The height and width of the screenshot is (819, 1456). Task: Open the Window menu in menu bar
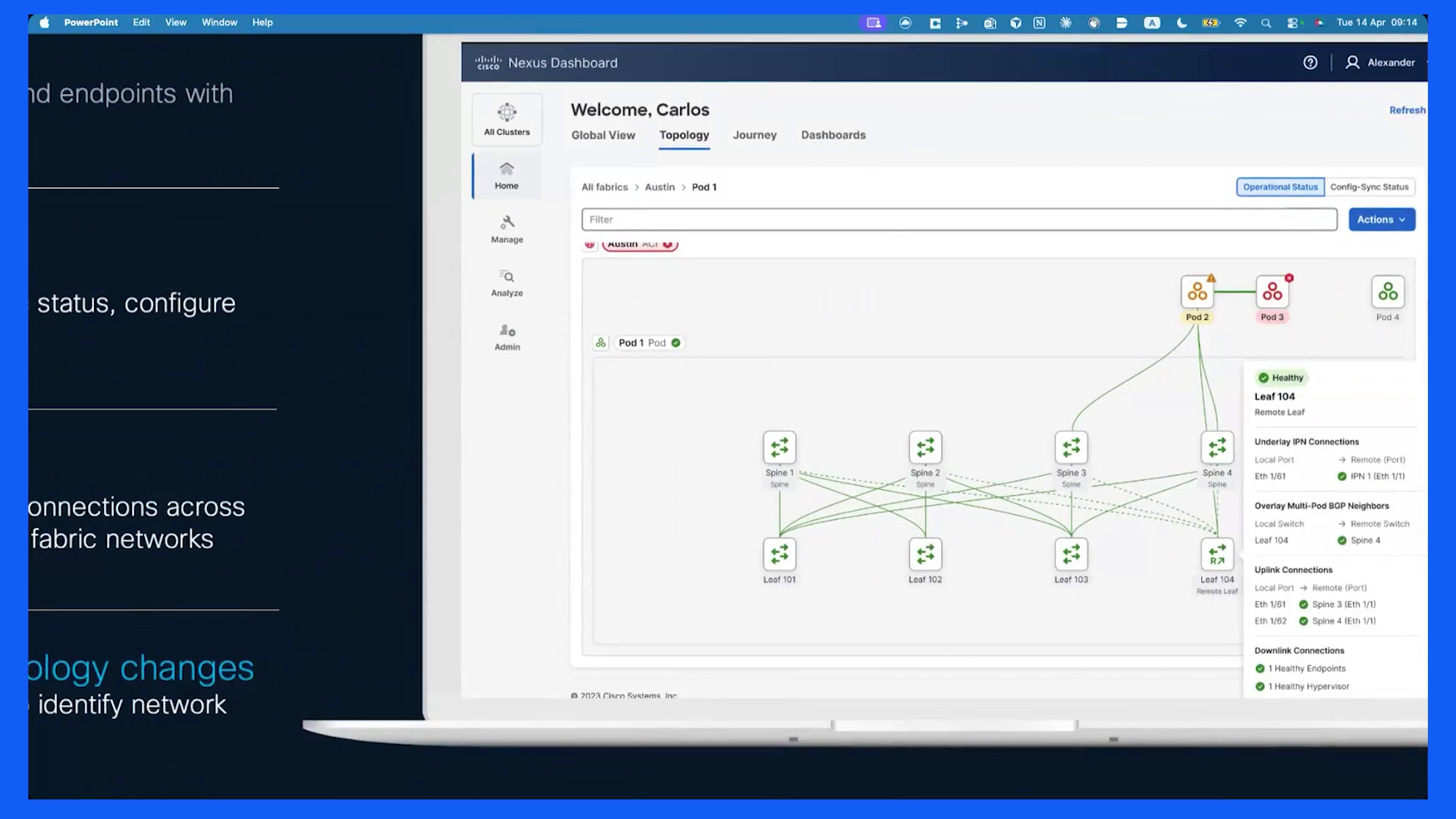click(219, 23)
